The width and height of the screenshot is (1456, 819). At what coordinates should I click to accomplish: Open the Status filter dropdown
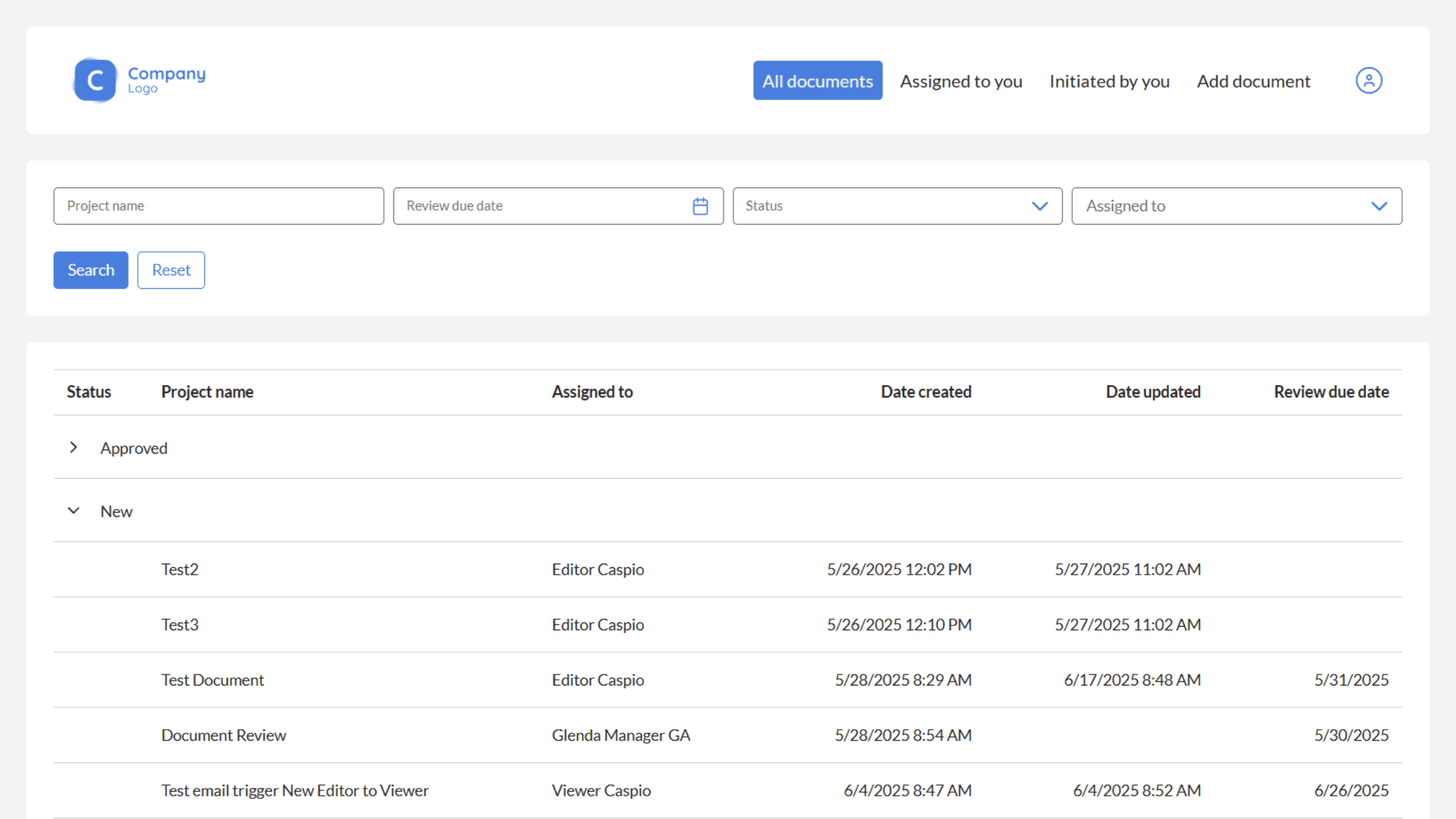coord(897,205)
